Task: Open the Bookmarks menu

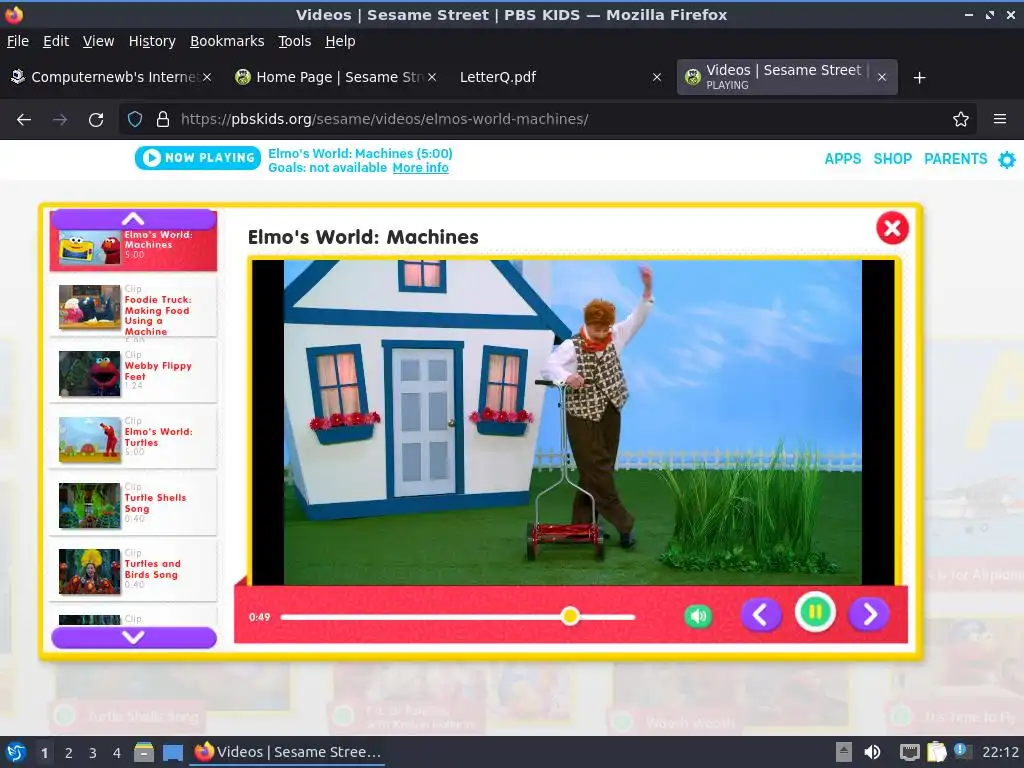Action: 227,41
